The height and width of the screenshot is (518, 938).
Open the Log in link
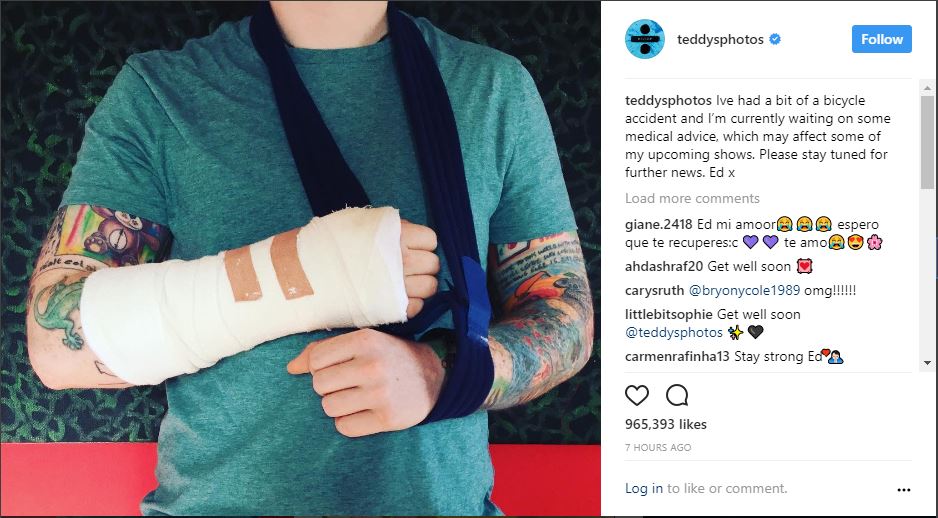pos(644,489)
